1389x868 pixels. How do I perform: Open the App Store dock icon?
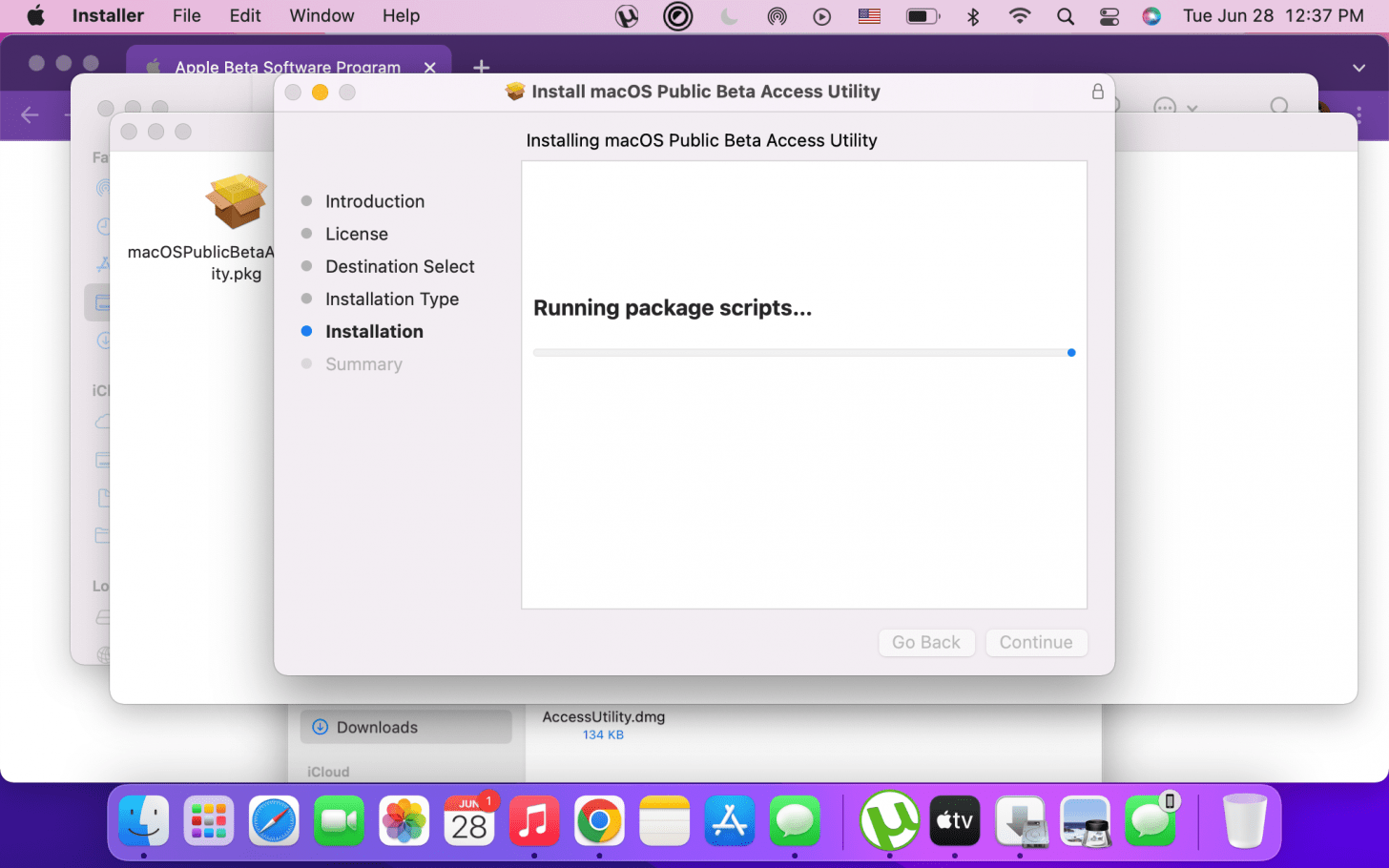point(730,820)
